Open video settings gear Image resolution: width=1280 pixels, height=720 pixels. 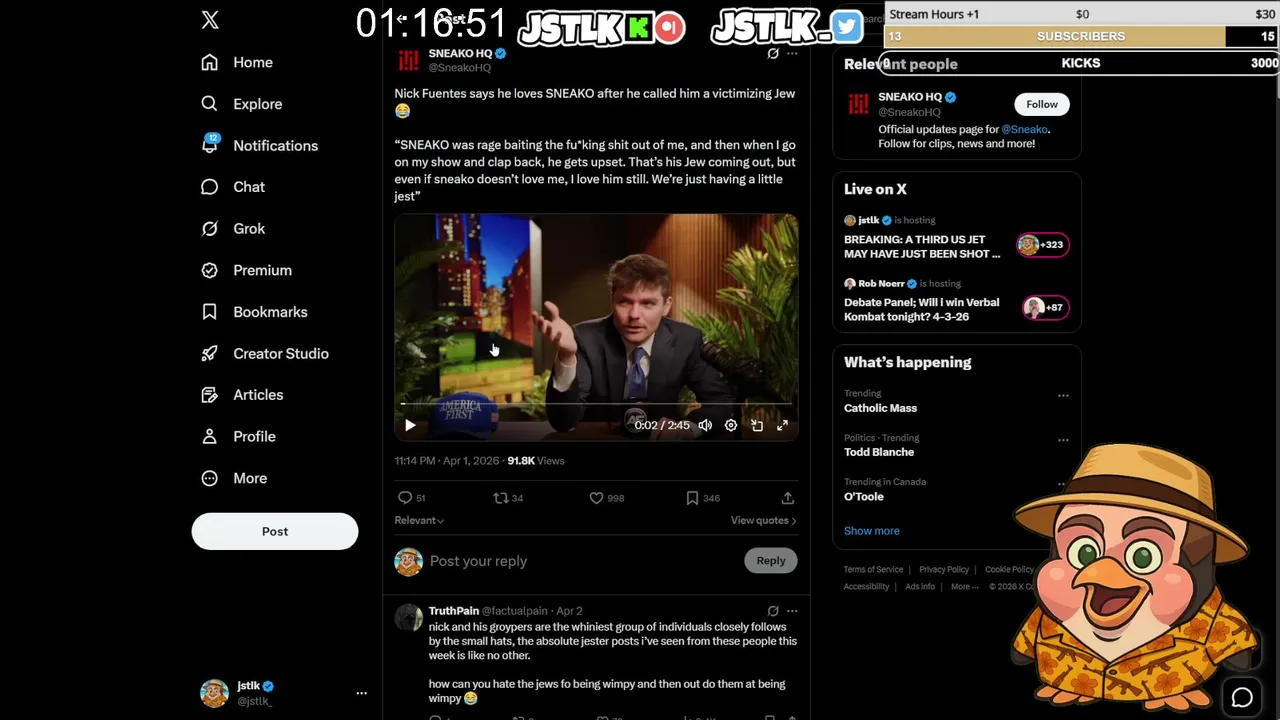pos(731,425)
